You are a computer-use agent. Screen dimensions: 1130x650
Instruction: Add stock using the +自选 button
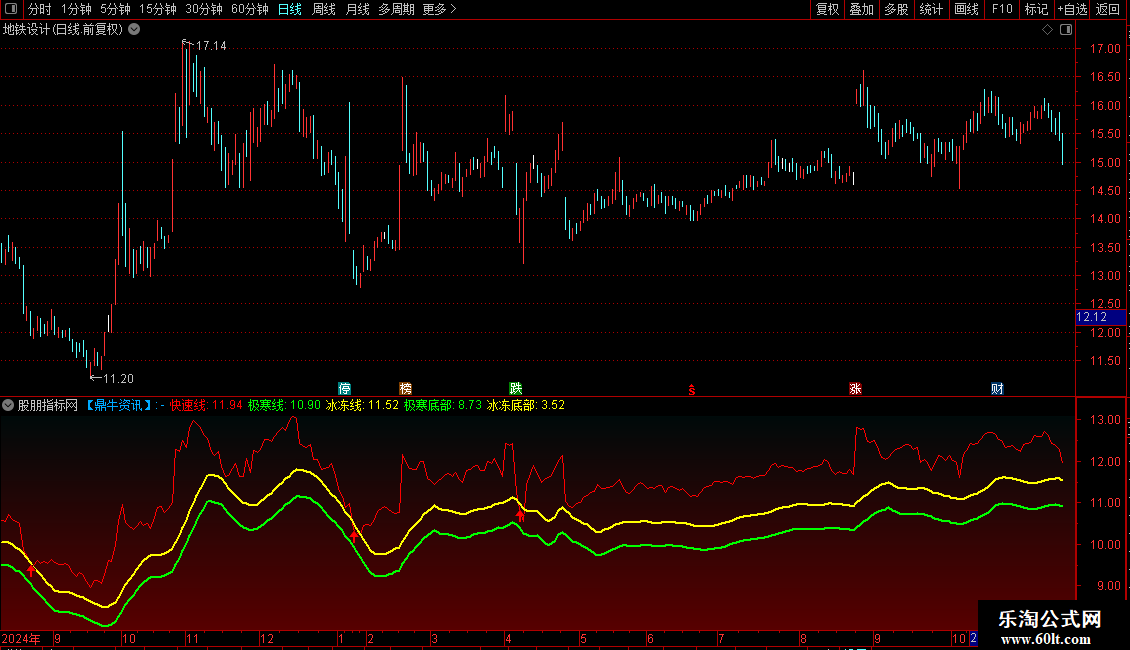[1072, 9]
